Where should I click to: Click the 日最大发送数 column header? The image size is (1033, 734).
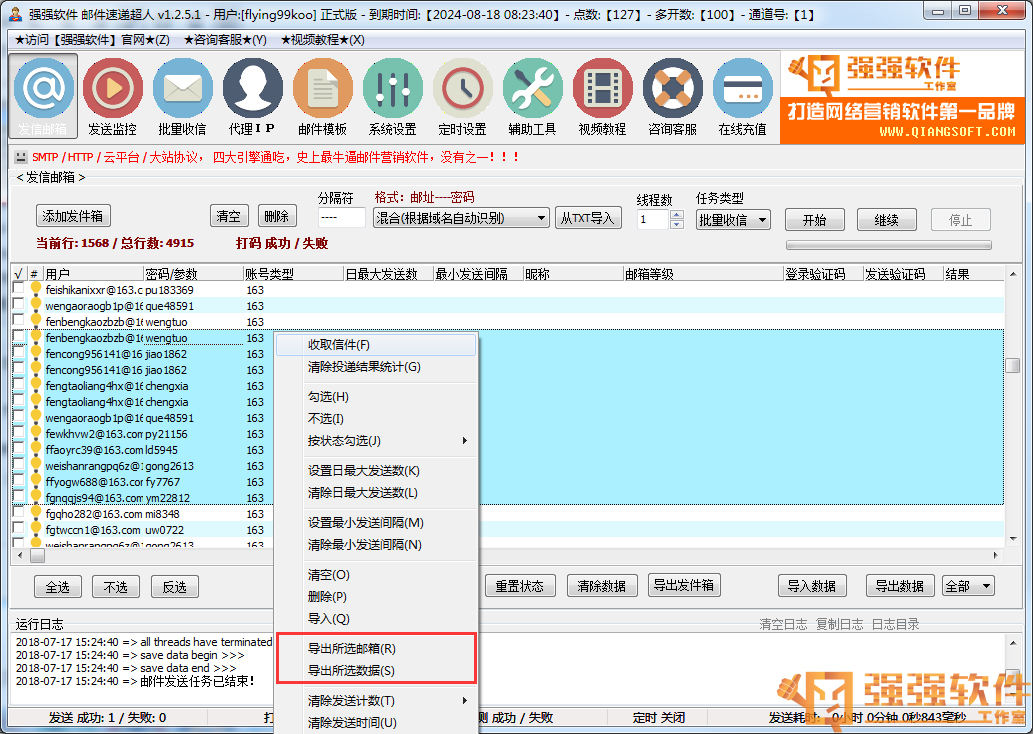click(x=389, y=273)
